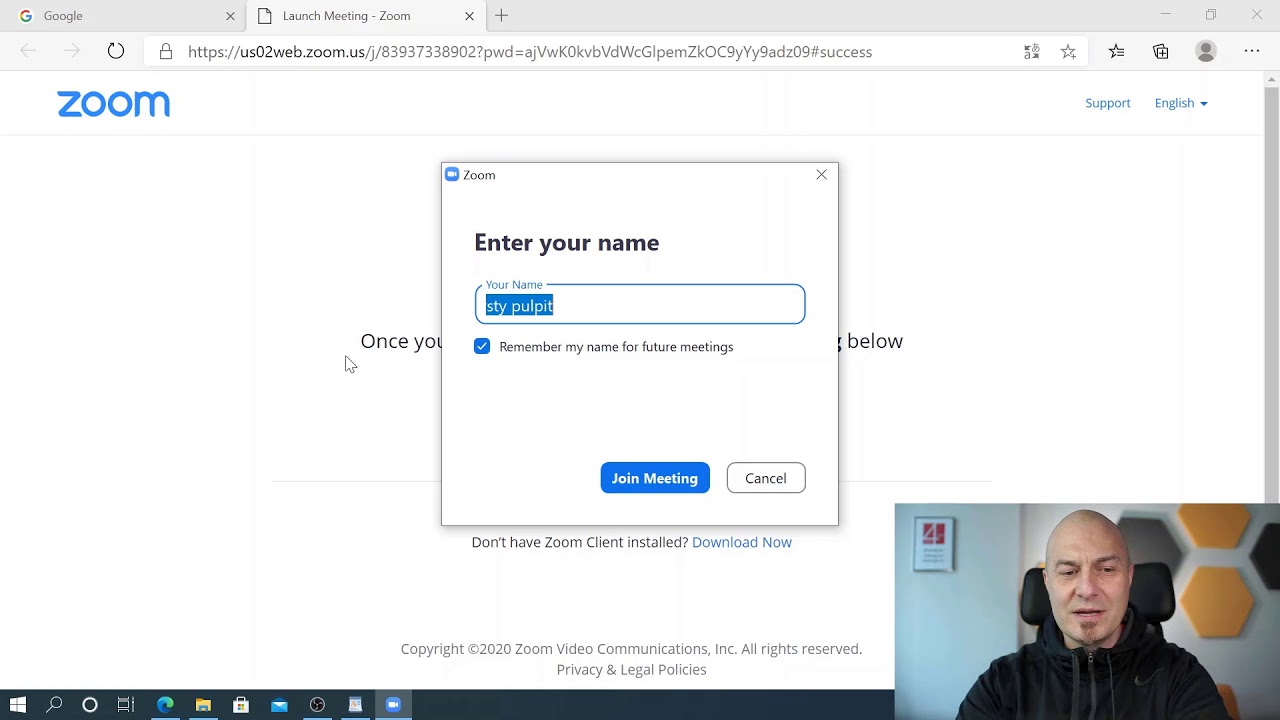Open the Collections icon in Edge
1280x720 pixels.
tap(1160, 51)
